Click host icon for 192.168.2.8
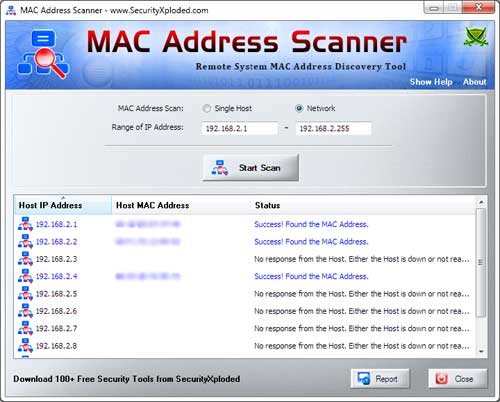Image resolution: width=500 pixels, height=402 pixels. 25,345
